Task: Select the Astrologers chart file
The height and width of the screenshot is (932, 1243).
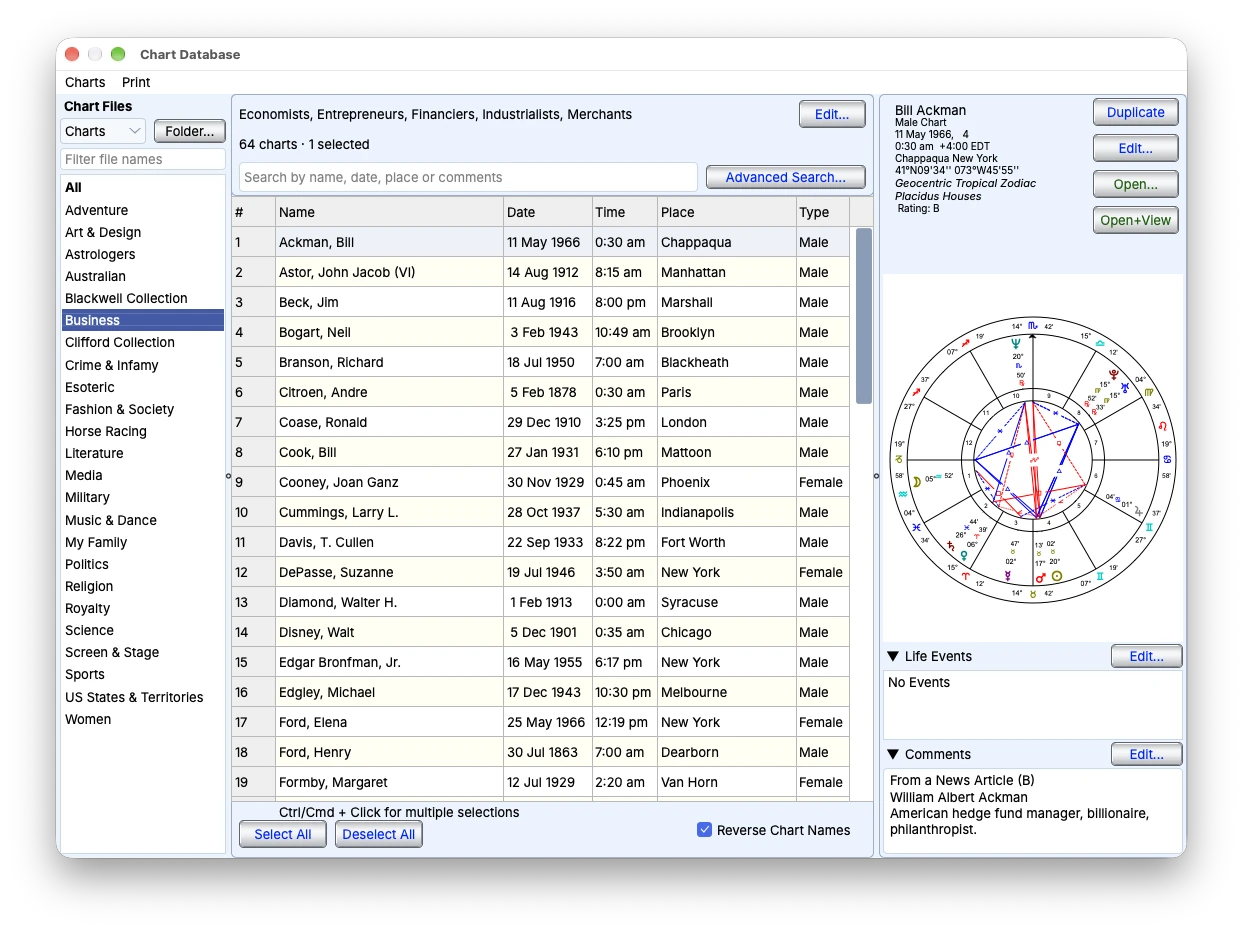Action: tap(143, 254)
